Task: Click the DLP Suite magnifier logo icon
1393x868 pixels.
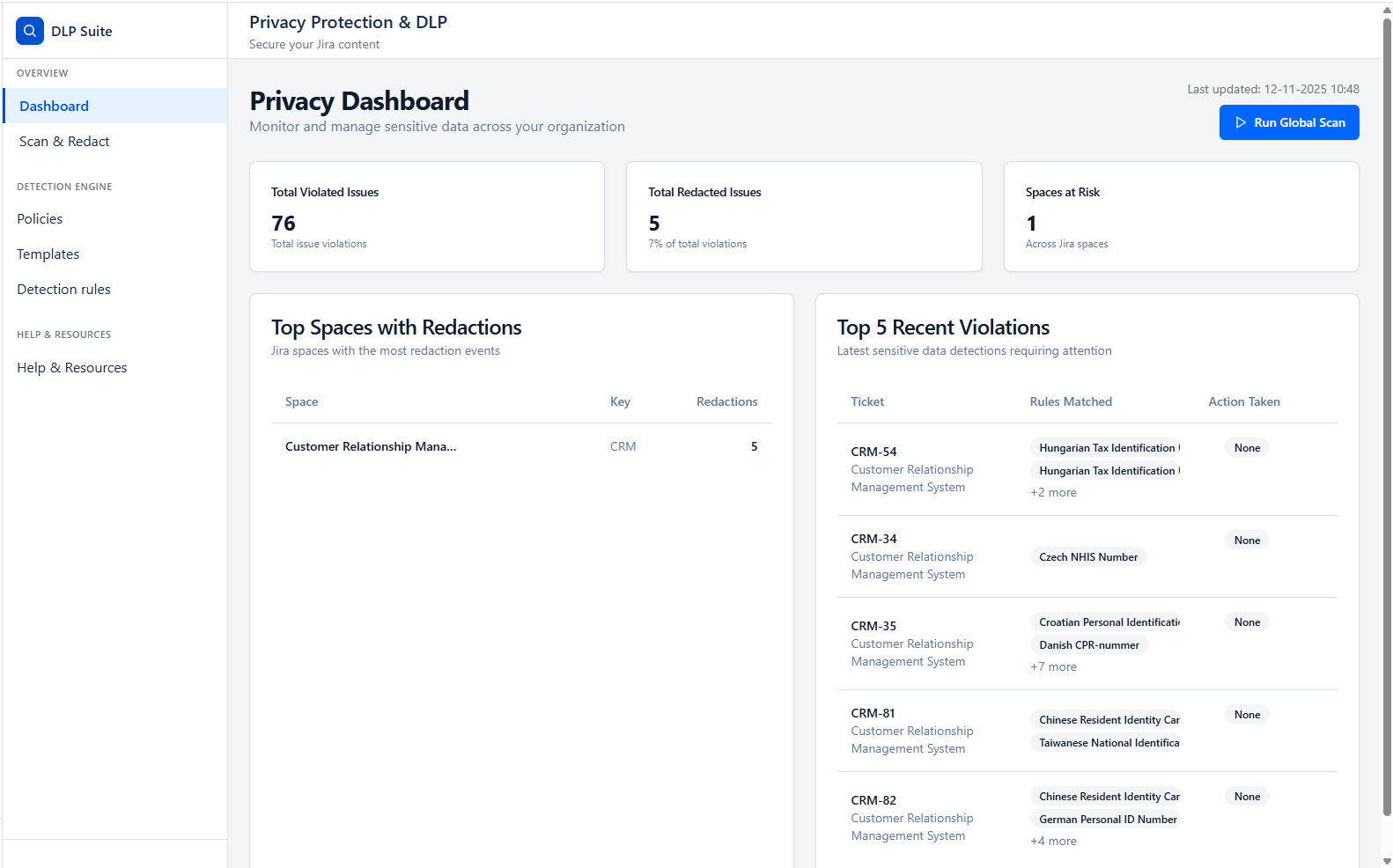Action: click(x=29, y=31)
